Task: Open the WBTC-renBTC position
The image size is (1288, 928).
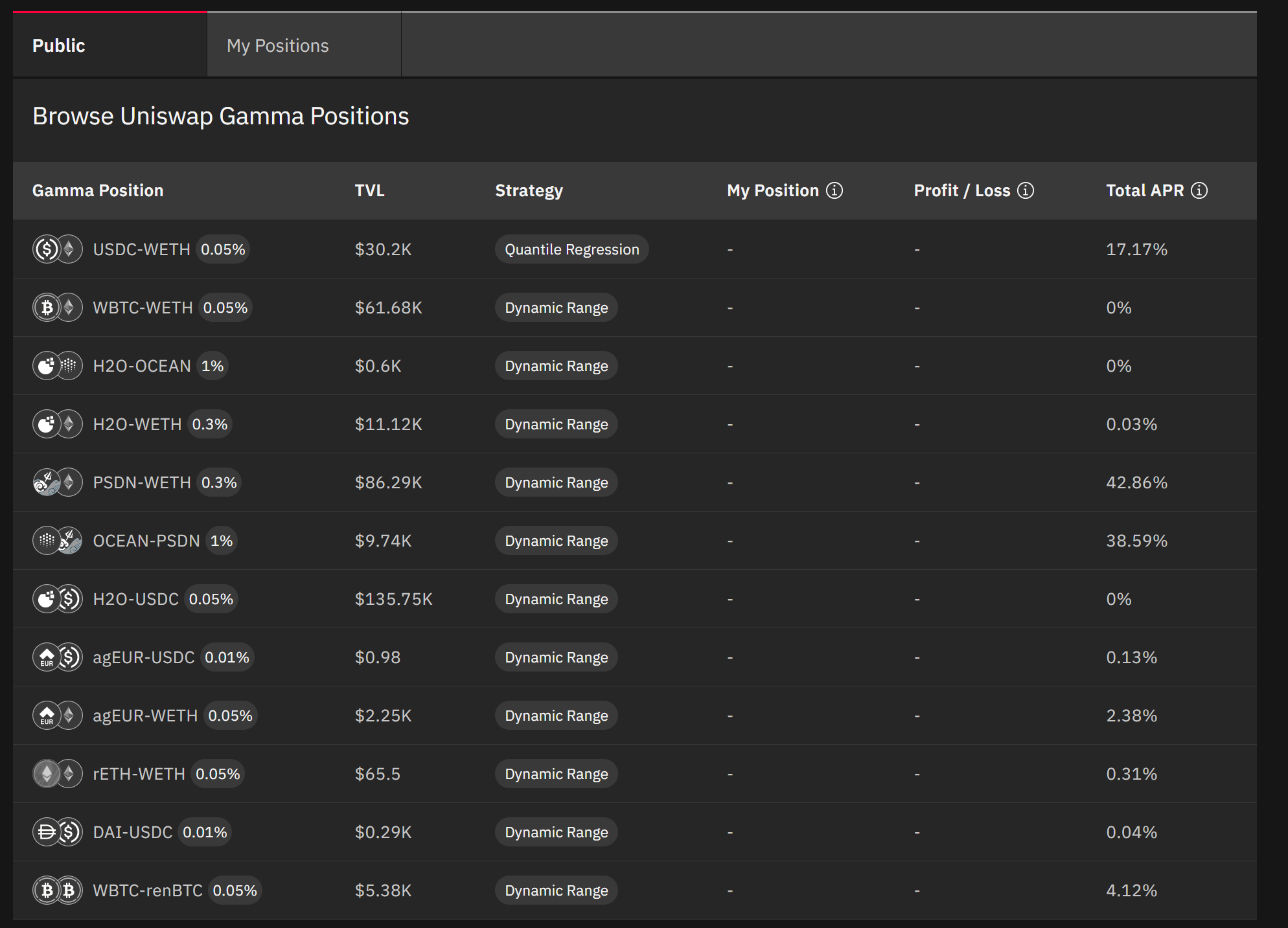Action: pyautogui.click(x=635, y=890)
